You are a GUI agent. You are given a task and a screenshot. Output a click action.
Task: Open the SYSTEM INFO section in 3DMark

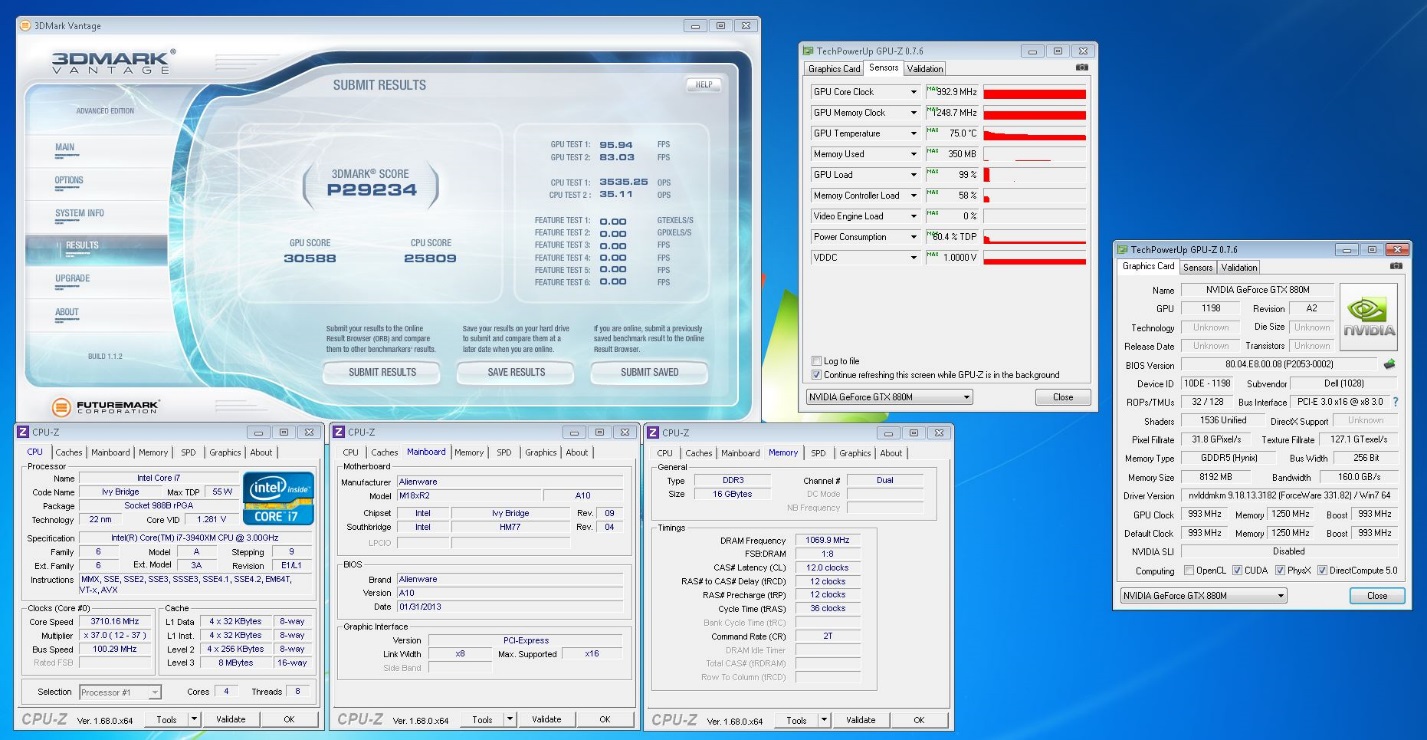click(x=79, y=213)
